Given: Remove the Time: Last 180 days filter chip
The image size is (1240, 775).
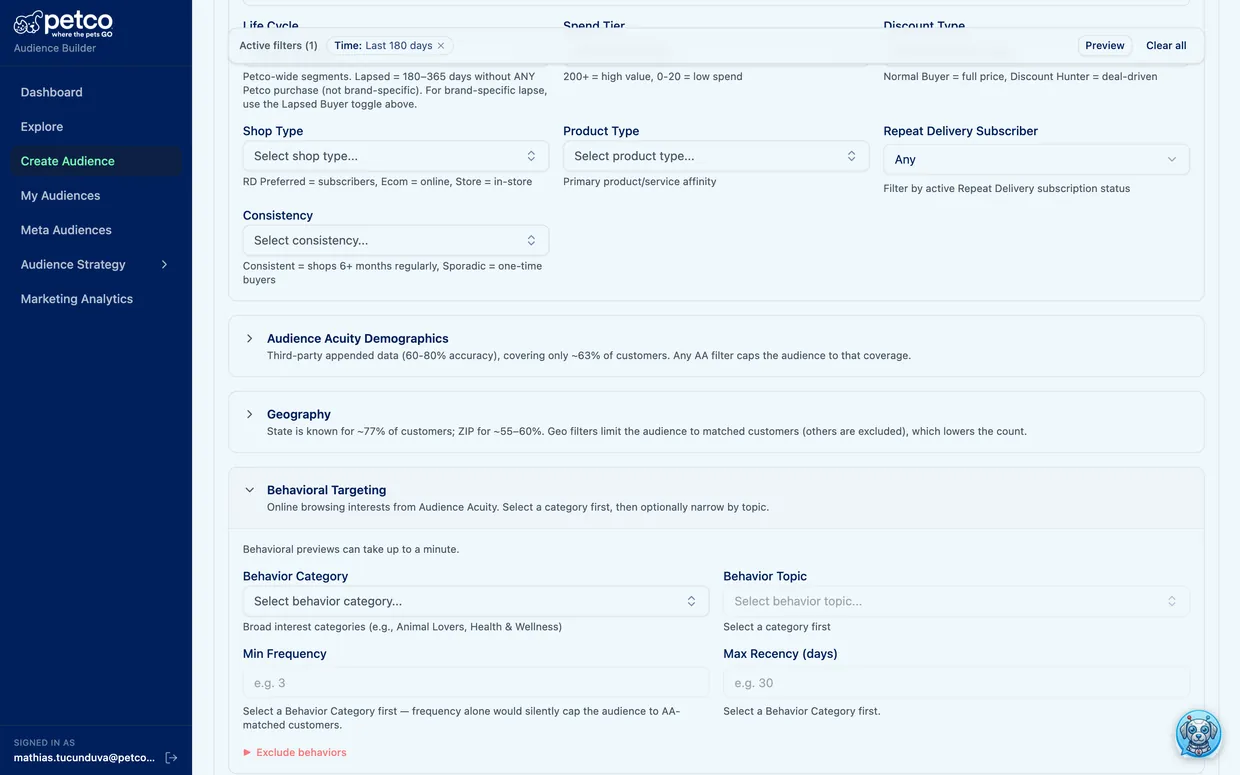Looking at the screenshot, I should click(441, 46).
